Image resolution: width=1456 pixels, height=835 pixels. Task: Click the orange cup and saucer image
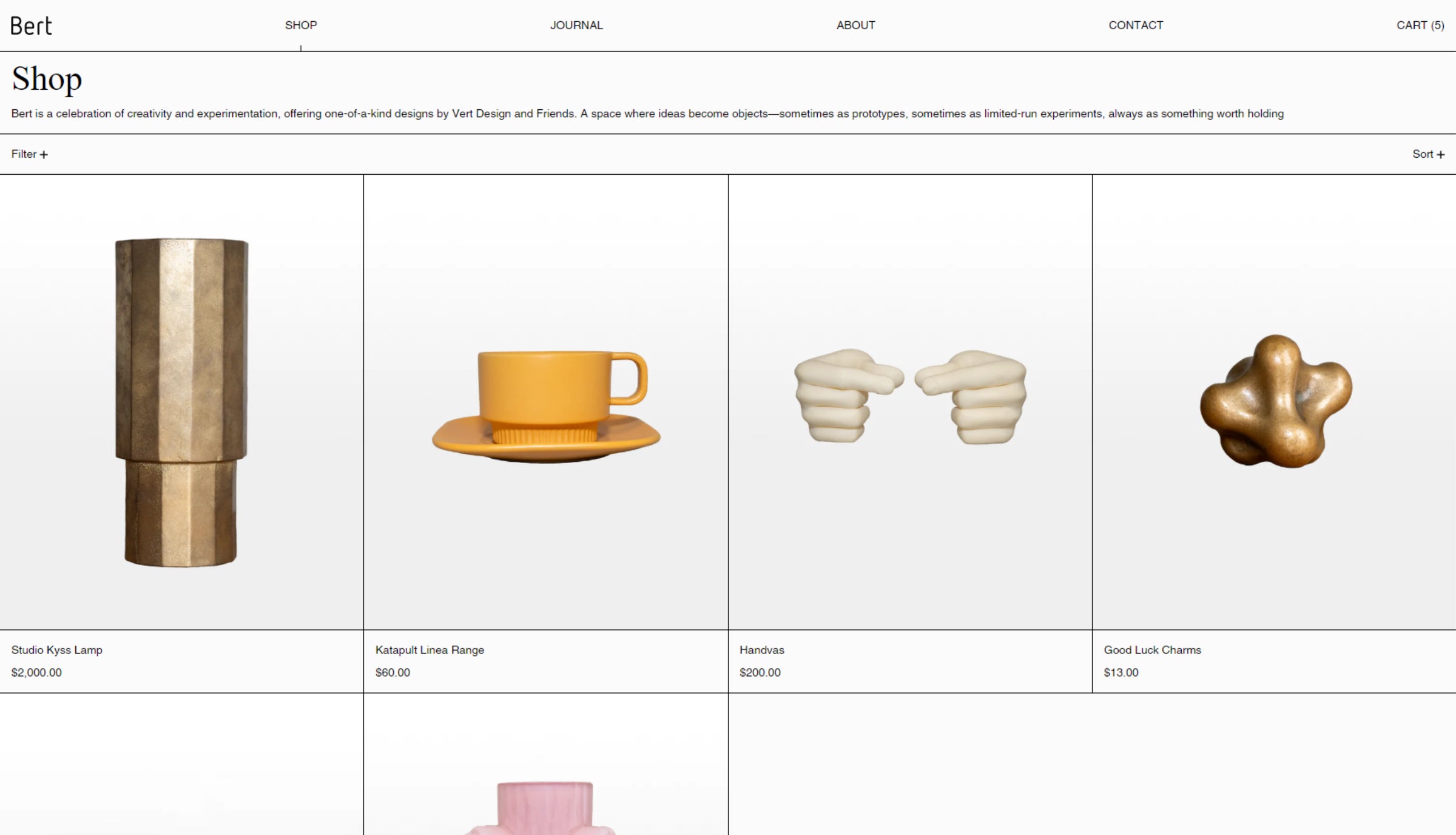[x=546, y=407]
